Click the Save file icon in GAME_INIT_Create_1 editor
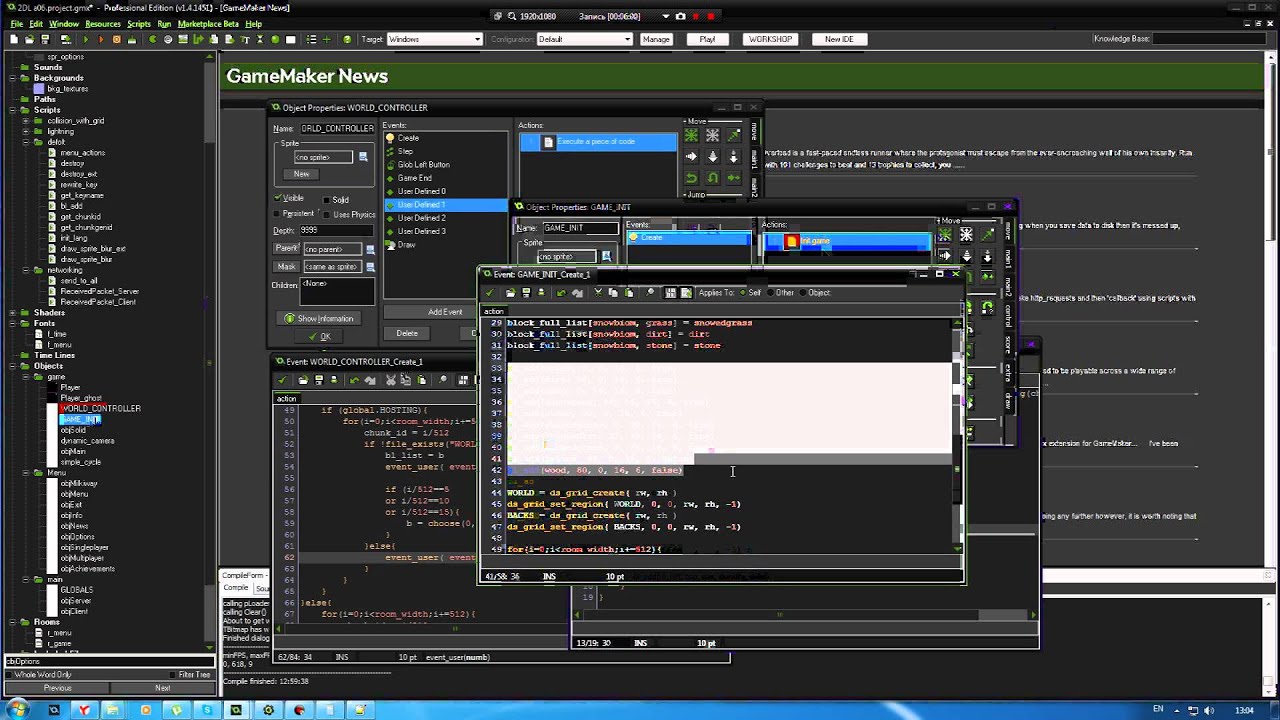Image resolution: width=1280 pixels, height=720 pixels. [x=525, y=292]
